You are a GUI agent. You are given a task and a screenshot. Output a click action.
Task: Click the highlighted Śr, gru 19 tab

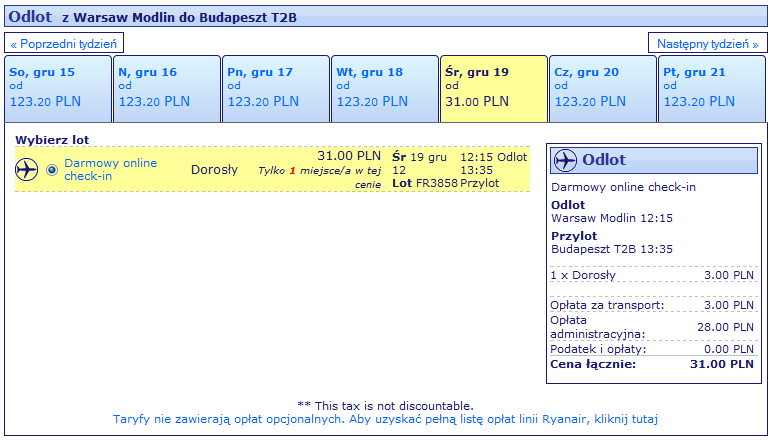493,88
